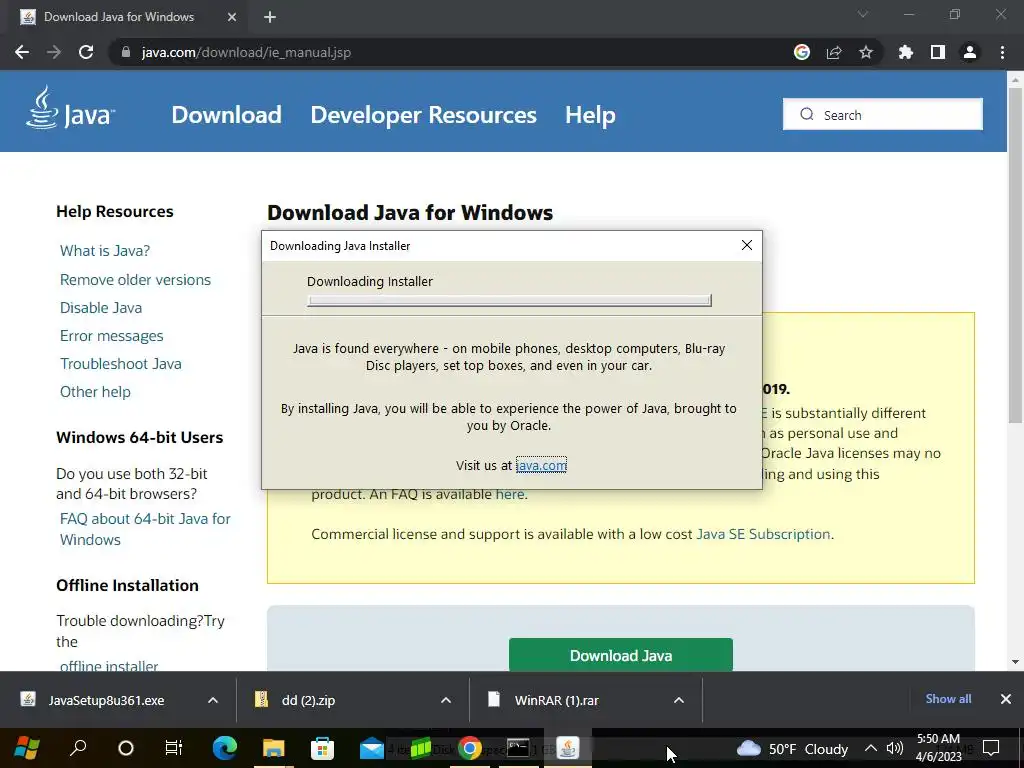Screen dimensions: 1024x768
Task: Click the dd (2).zip file icon
Action: pyautogui.click(x=261, y=699)
